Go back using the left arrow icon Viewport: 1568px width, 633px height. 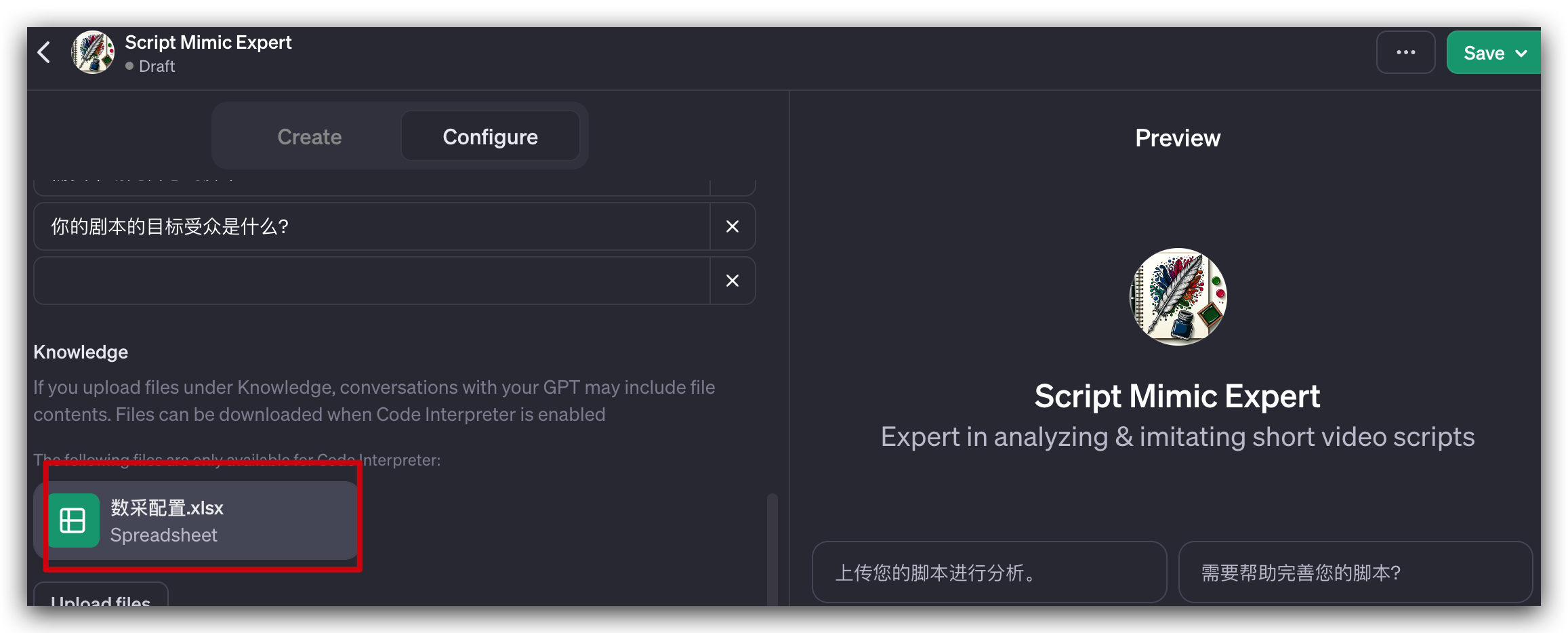(x=45, y=52)
